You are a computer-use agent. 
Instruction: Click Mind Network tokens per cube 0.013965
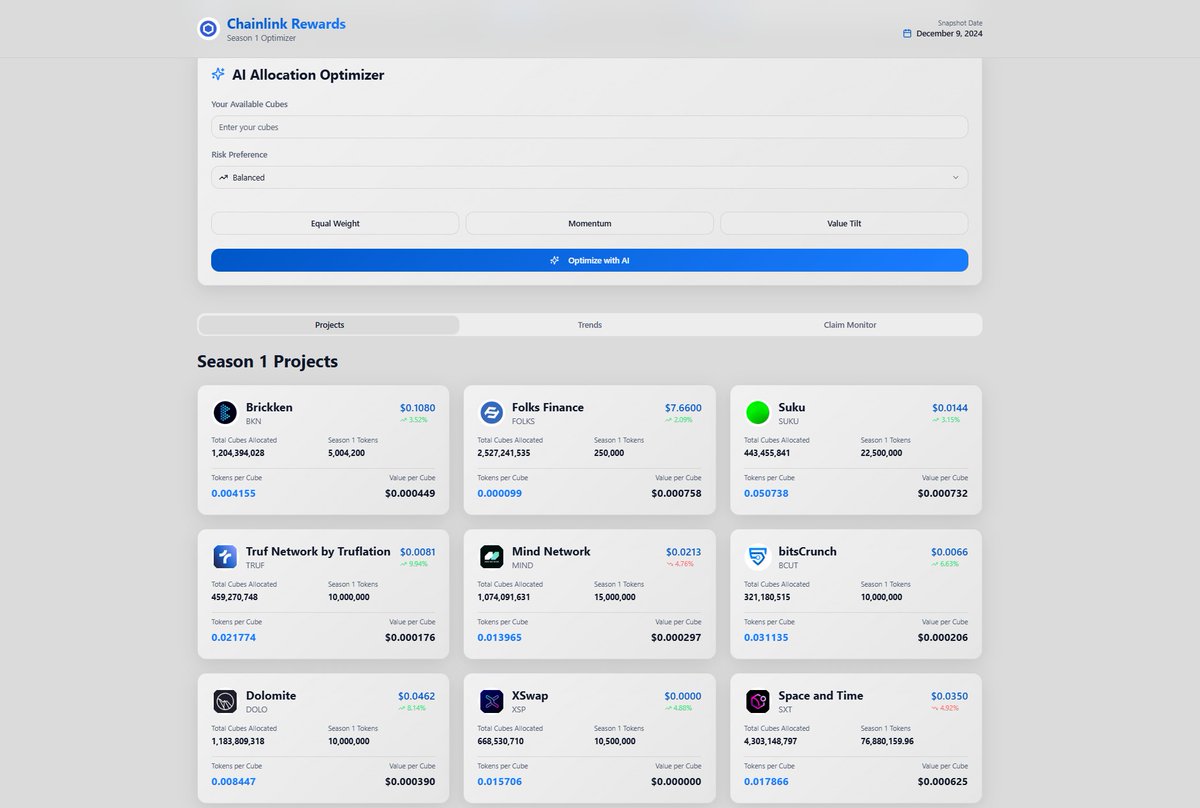pyautogui.click(x=499, y=637)
